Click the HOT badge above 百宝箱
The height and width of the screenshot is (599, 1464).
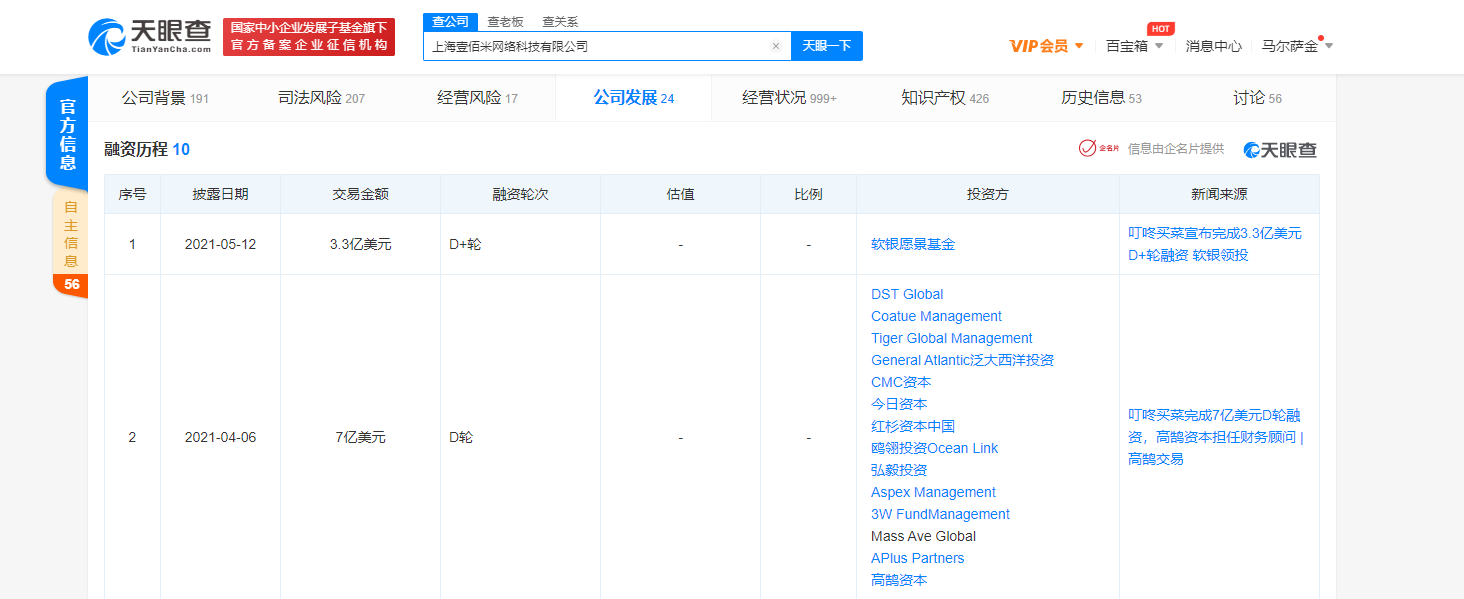tap(1160, 28)
